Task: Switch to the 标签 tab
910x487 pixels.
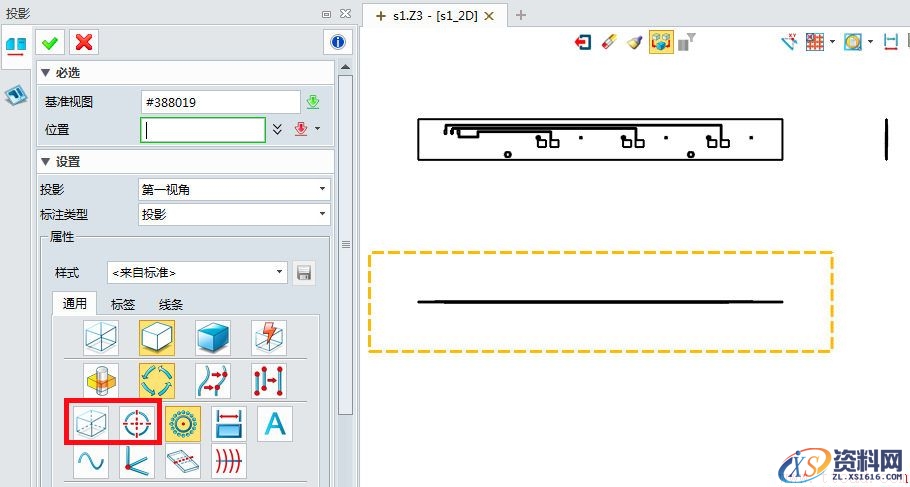Action: [123, 304]
